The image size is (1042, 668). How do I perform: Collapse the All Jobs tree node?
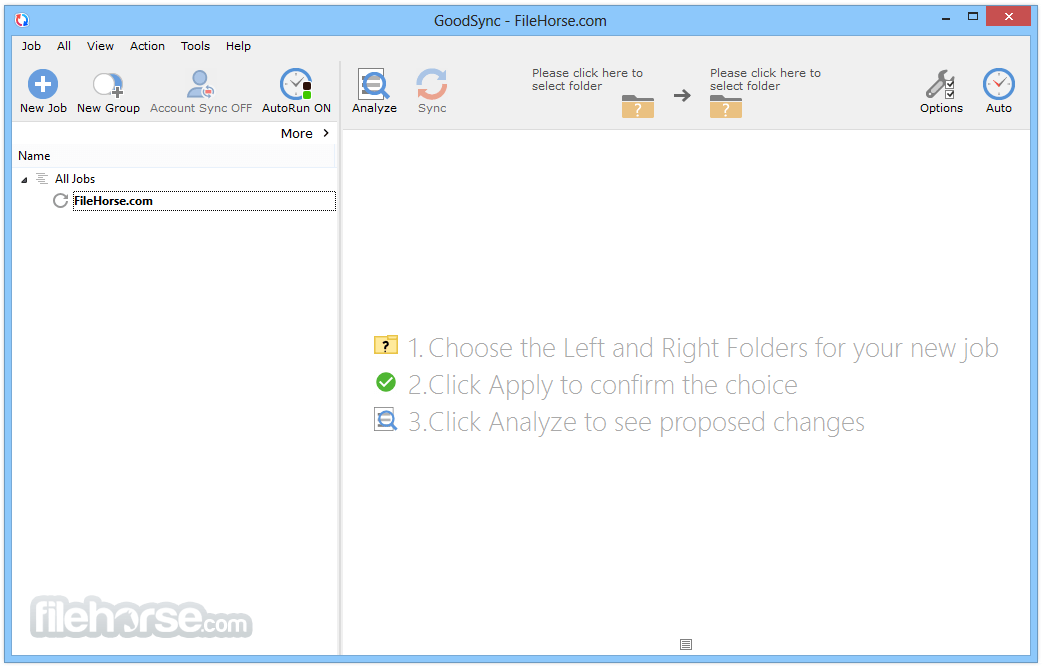tap(24, 179)
